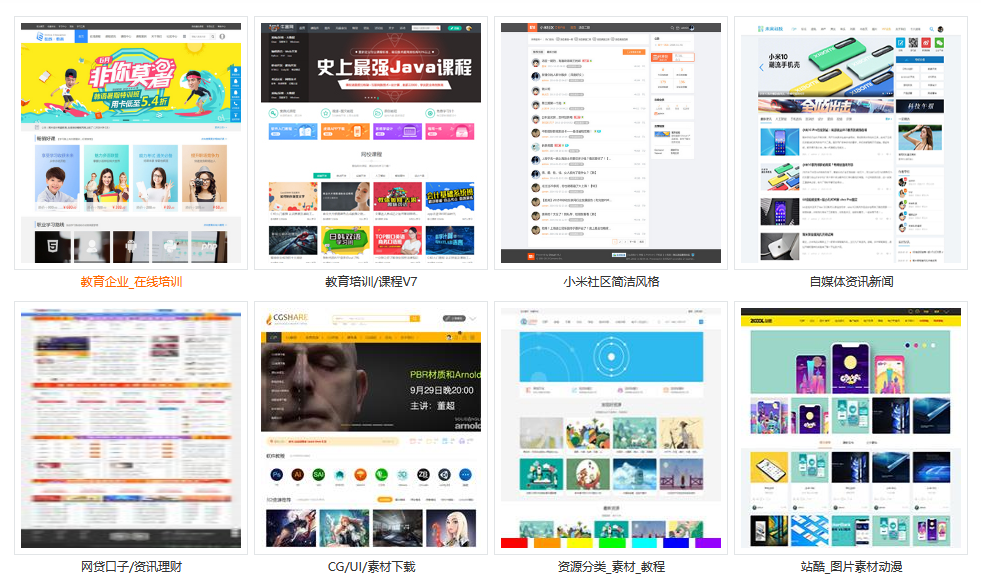Open the 自媒体资讯新闻 caption link

point(851,281)
